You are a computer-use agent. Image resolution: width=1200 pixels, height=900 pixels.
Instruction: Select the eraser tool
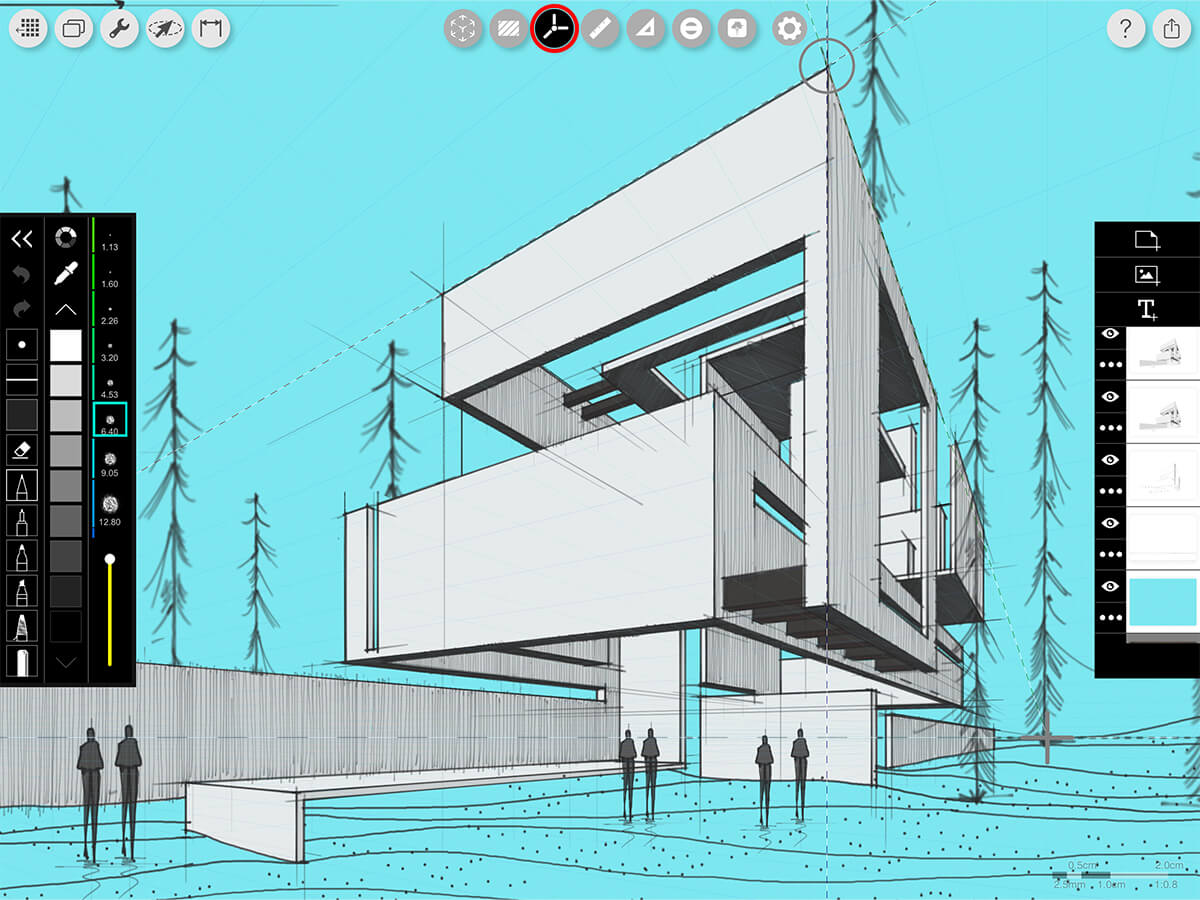coord(22,450)
